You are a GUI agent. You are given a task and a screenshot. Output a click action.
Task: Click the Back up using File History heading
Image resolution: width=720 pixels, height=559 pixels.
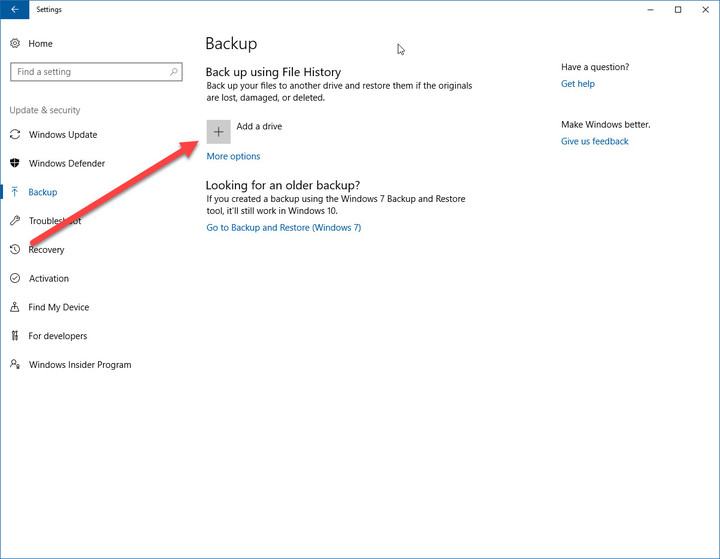pyautogui.click(x=273, y=72)
